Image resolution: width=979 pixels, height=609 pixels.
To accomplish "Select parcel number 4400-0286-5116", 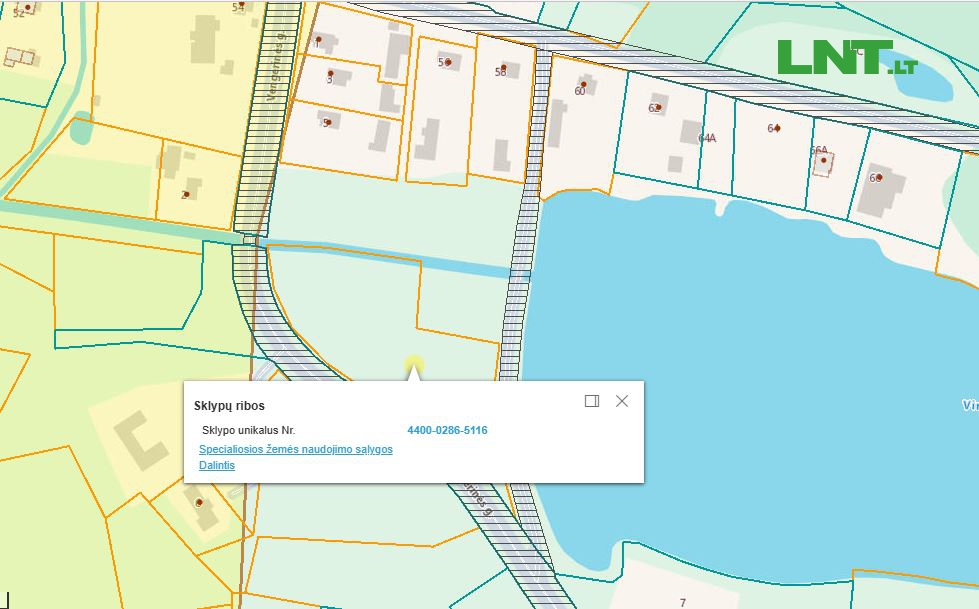I will point(447,430).
